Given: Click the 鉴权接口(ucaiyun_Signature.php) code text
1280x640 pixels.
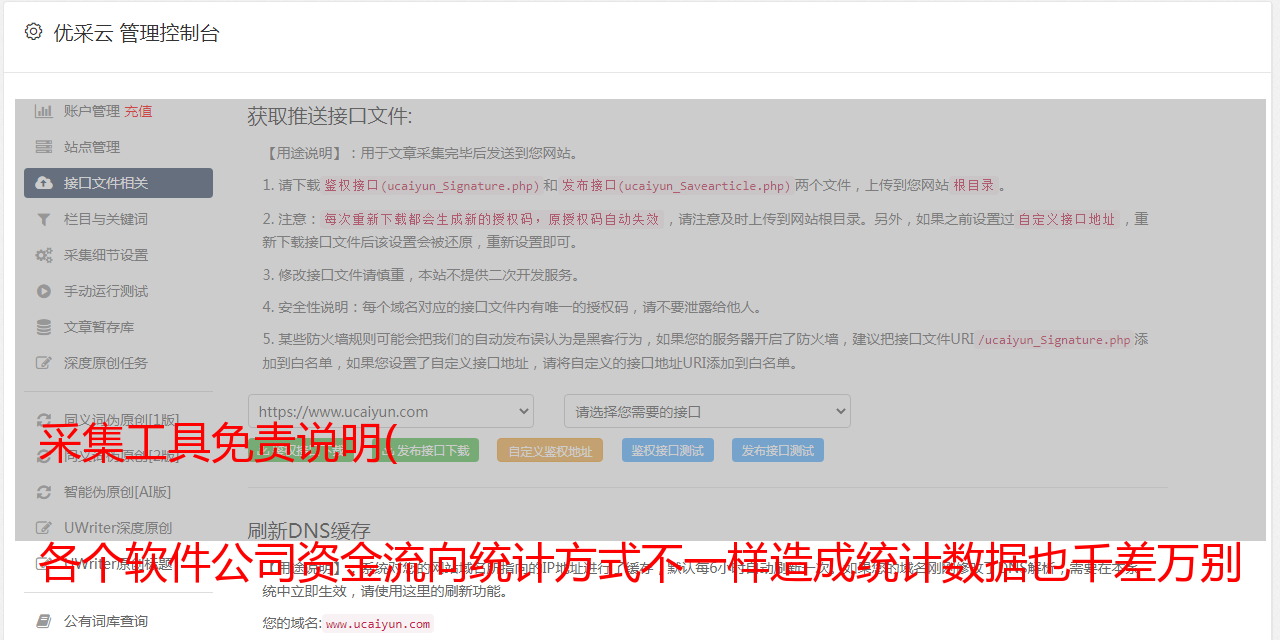Looking at the screenshot, I should coord(431,186).
